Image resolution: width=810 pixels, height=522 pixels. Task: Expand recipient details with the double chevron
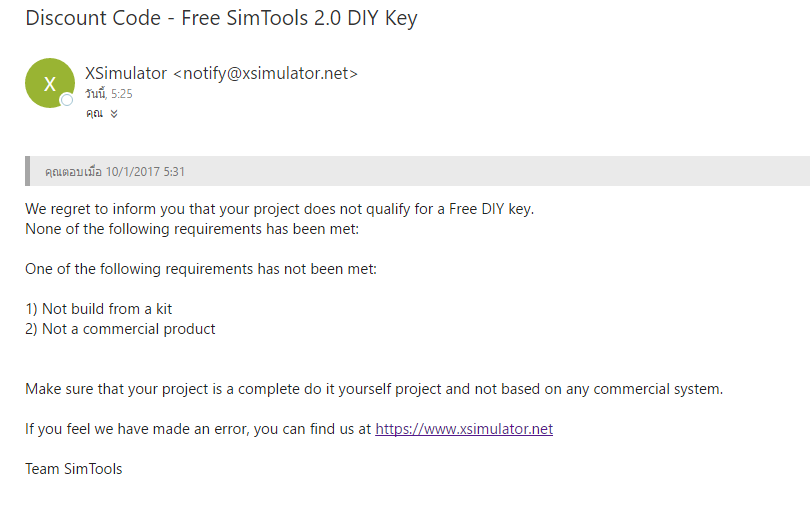(114, 114)
